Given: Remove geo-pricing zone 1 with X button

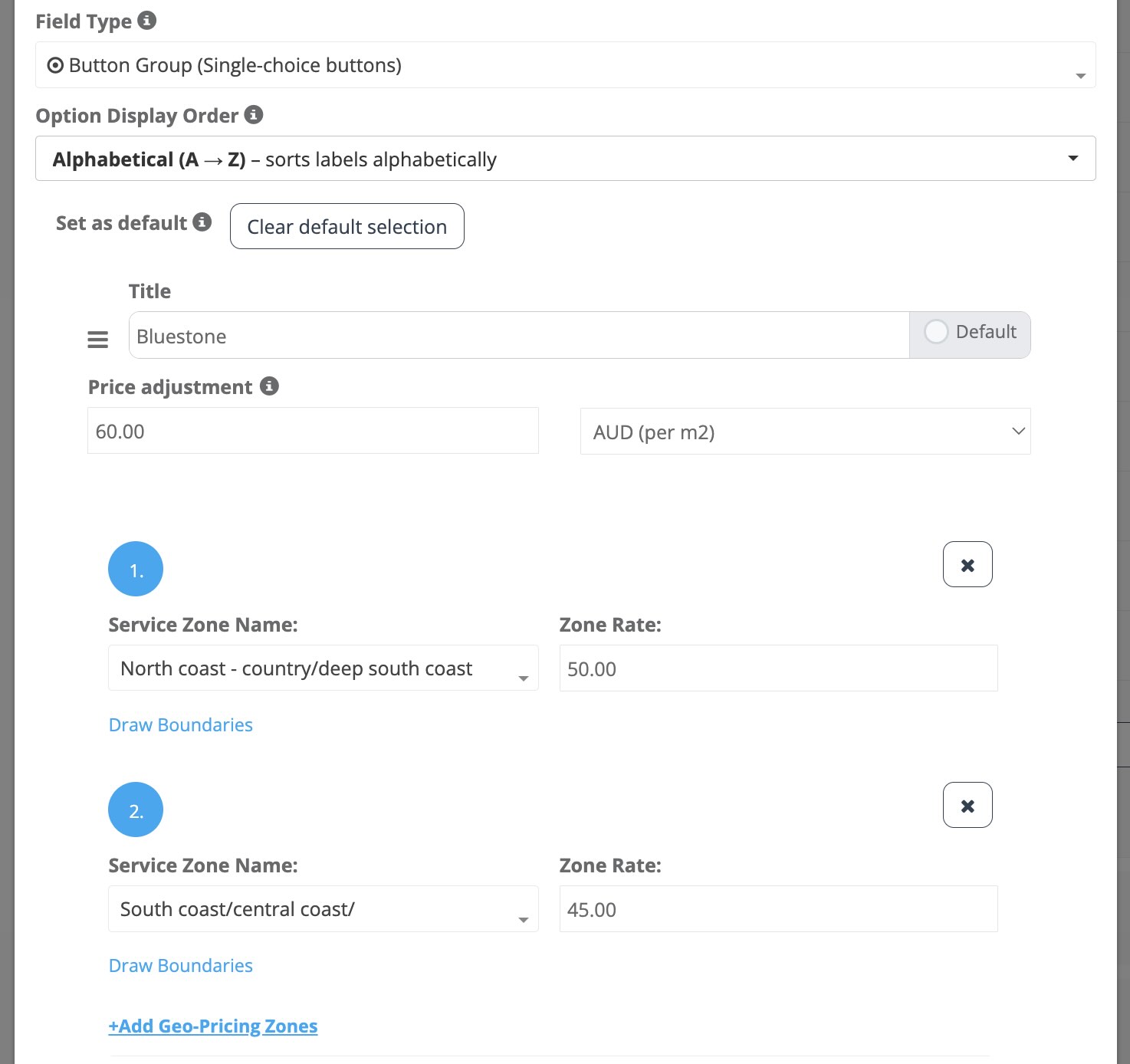Looking at the screenshot, I should tap(967, 565).
